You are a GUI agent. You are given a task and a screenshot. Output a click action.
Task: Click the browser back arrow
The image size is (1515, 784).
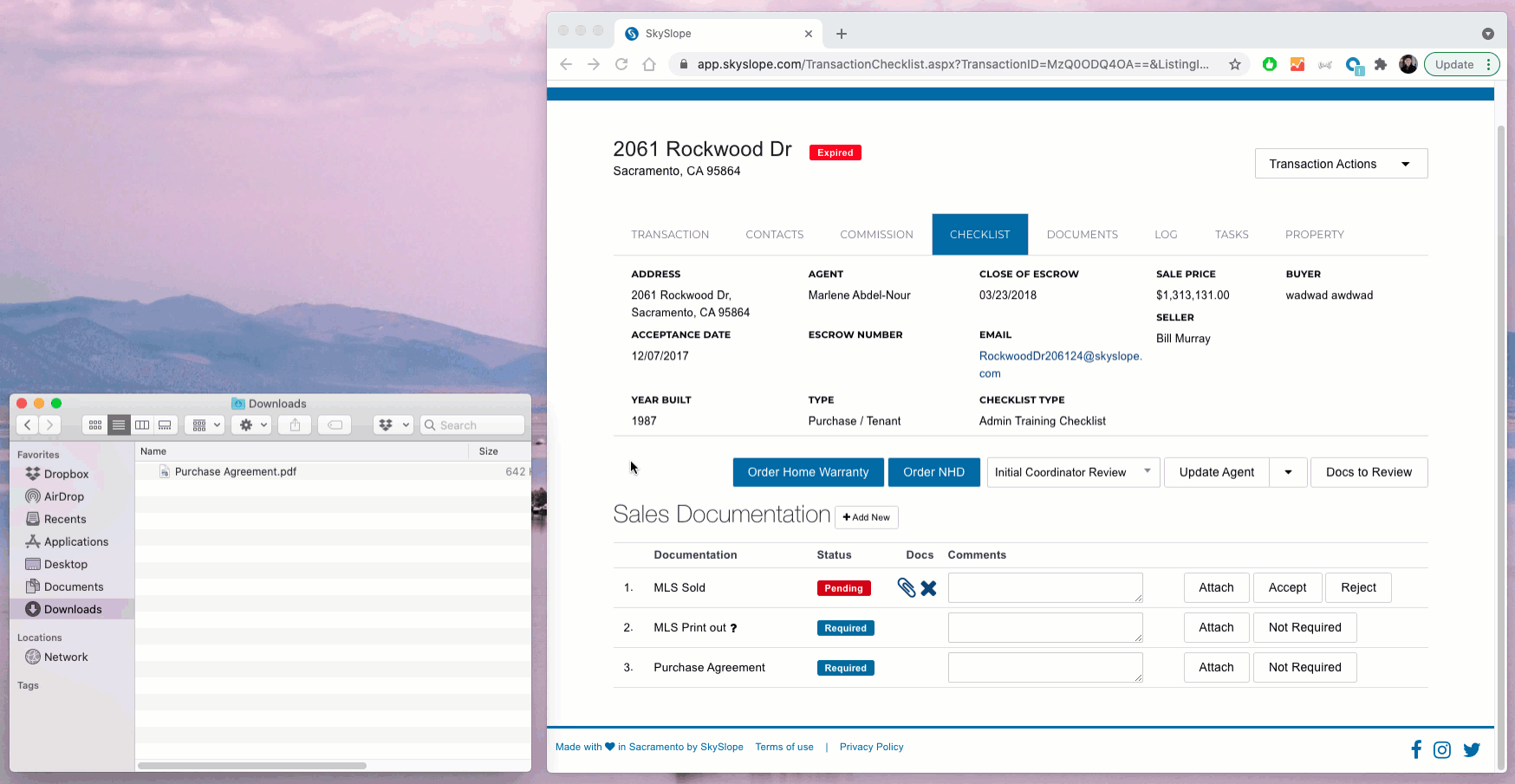pyautogui.click(x=566, y=64)
